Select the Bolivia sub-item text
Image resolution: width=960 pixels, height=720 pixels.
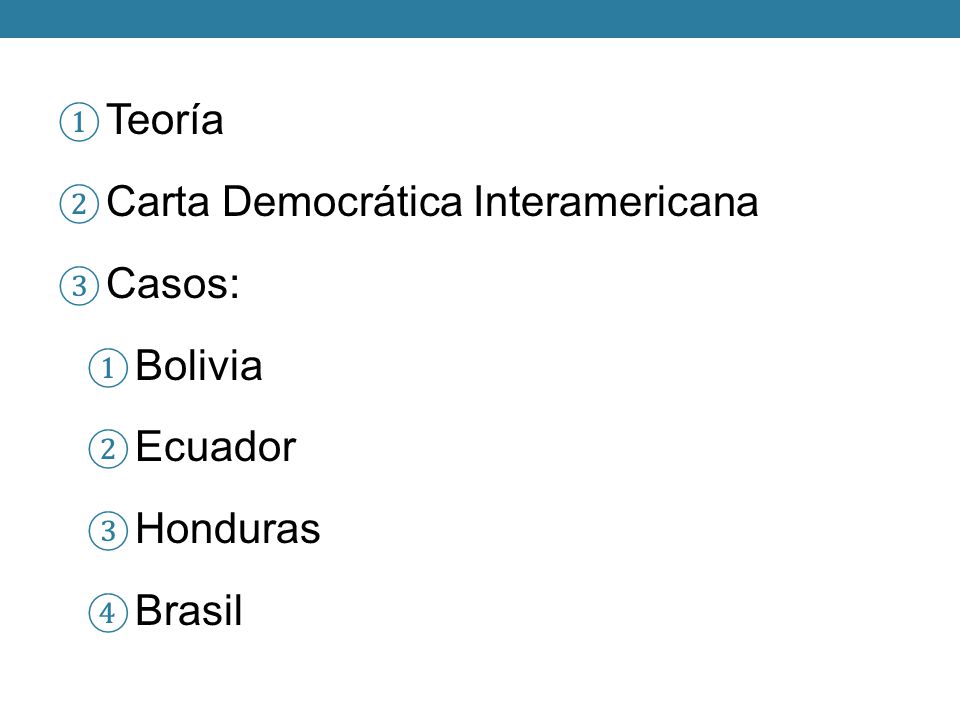[x=199, y=365]
